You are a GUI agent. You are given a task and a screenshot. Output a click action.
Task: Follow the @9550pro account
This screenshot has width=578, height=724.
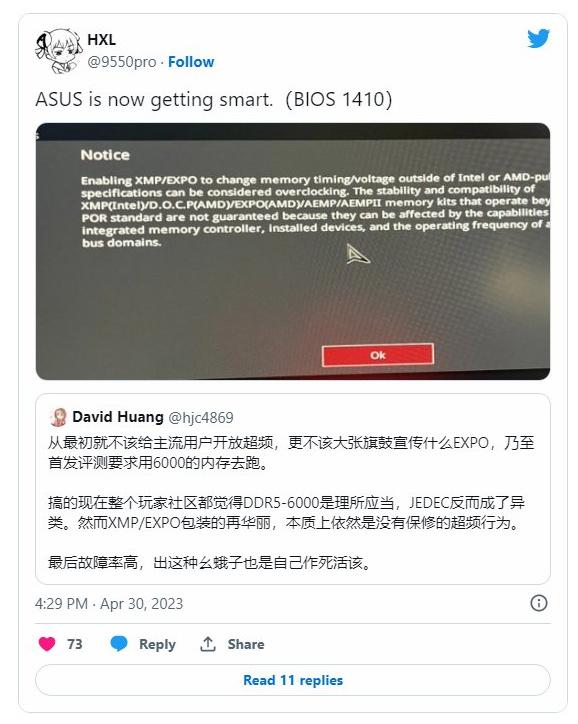[191, 62]
